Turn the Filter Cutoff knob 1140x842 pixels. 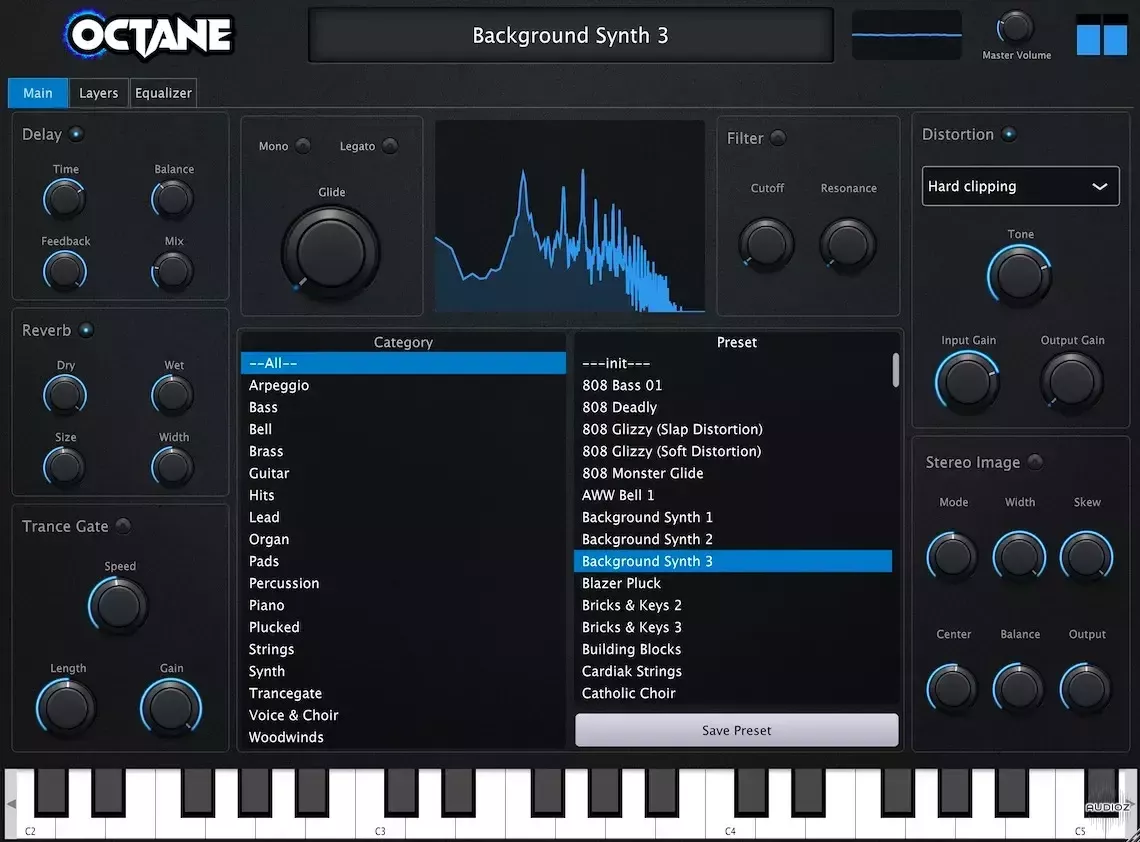point(766,244)
